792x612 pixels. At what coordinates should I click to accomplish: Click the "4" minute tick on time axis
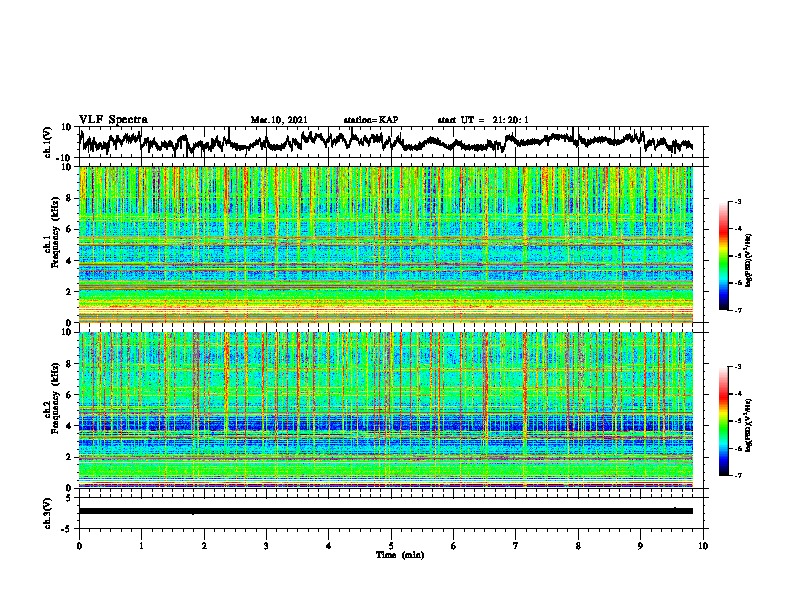click(329, 546)
